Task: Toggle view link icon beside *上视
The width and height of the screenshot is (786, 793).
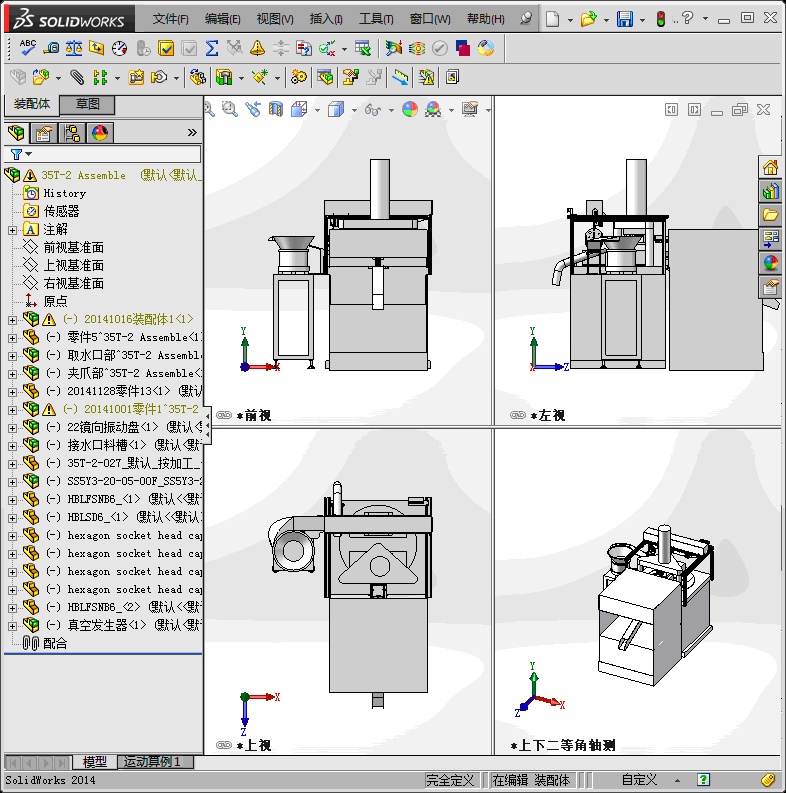Action: pyautogui.click(x=224, y=745)
